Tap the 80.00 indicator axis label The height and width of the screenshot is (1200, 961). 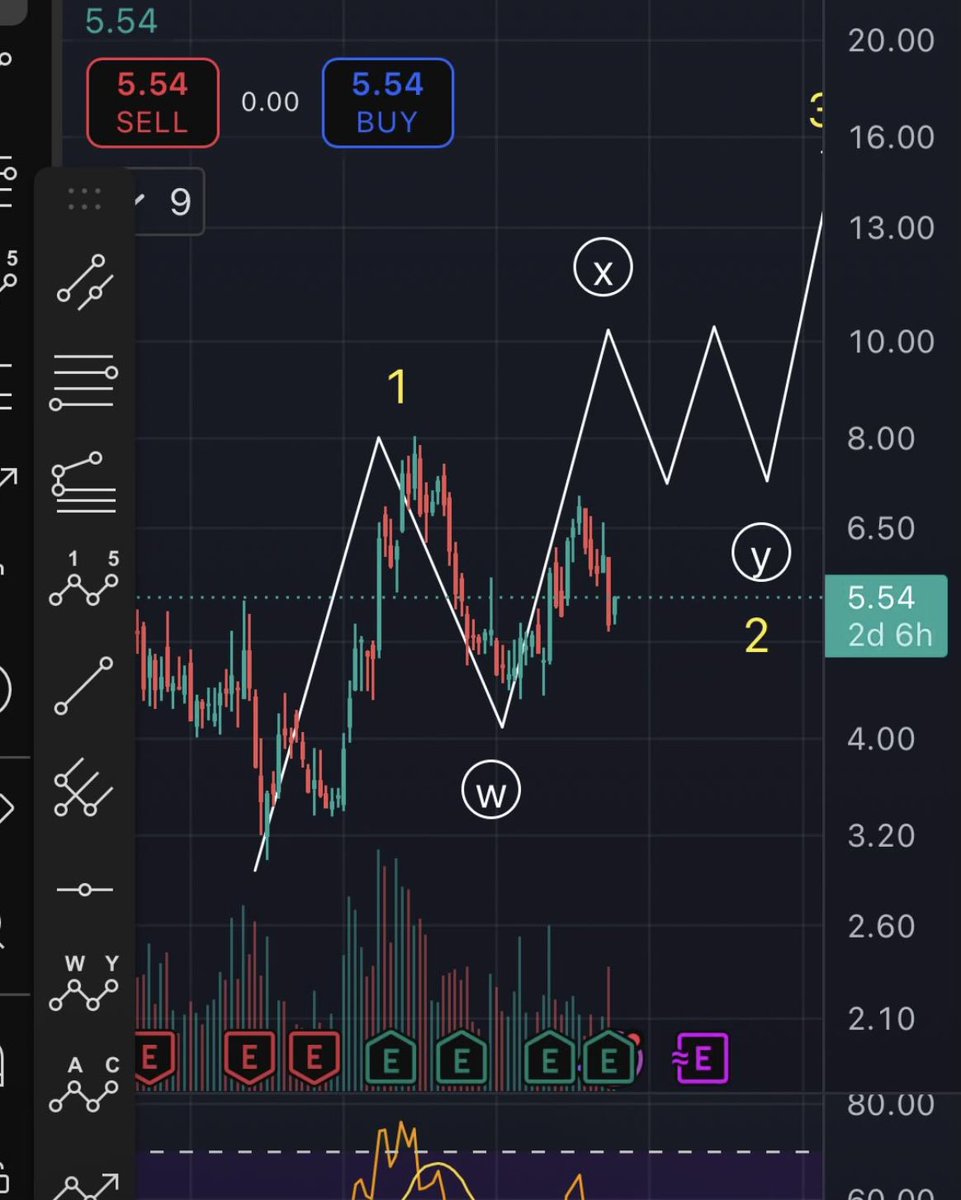pyautogui.click(x=891, y=1105)
